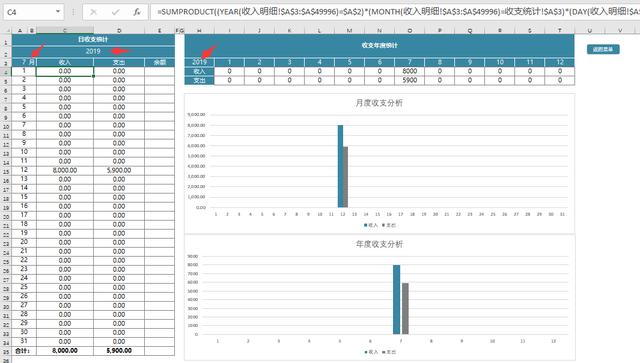Click 收入 legend entry of yearly chart
The width and height of the screenshot is (640, 363).
[x=371, y=352]
